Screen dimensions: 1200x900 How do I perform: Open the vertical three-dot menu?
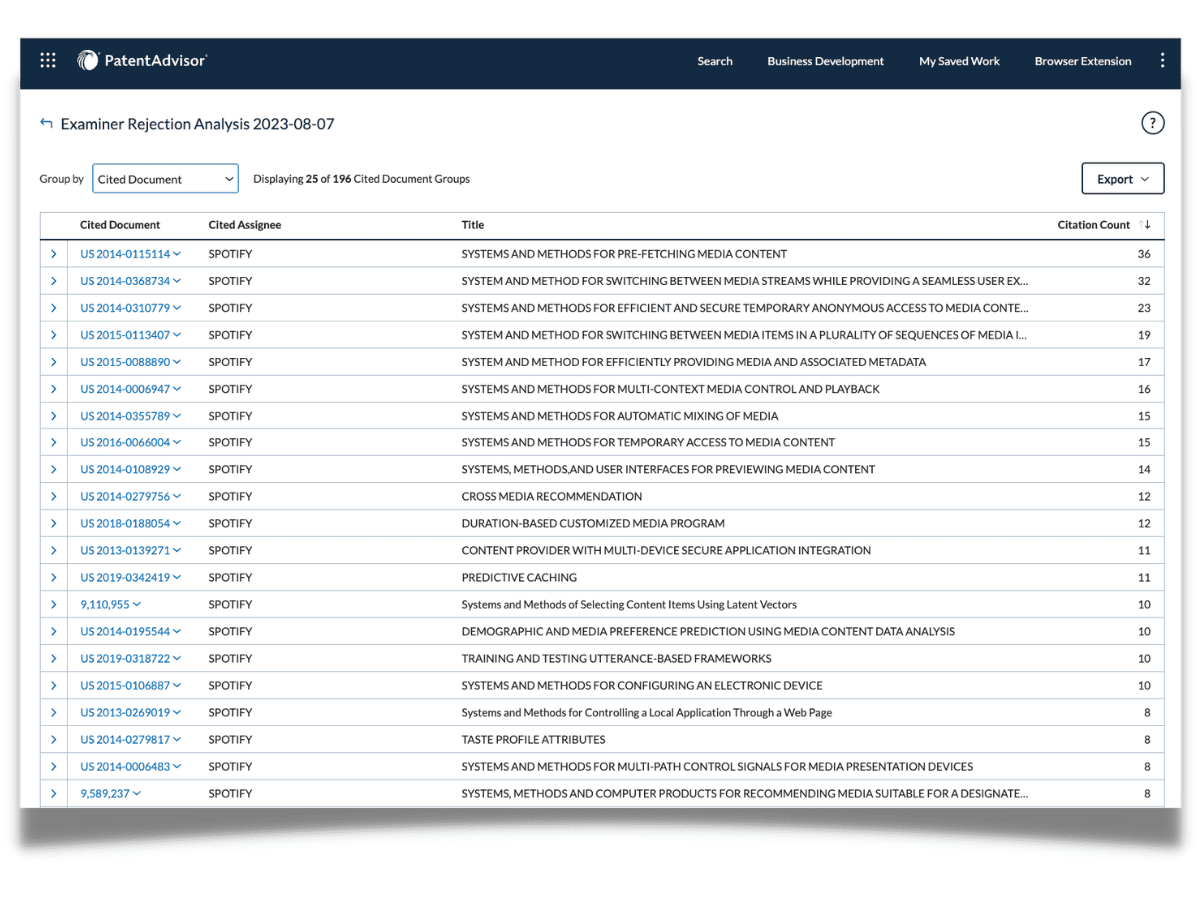point(1162,61)
